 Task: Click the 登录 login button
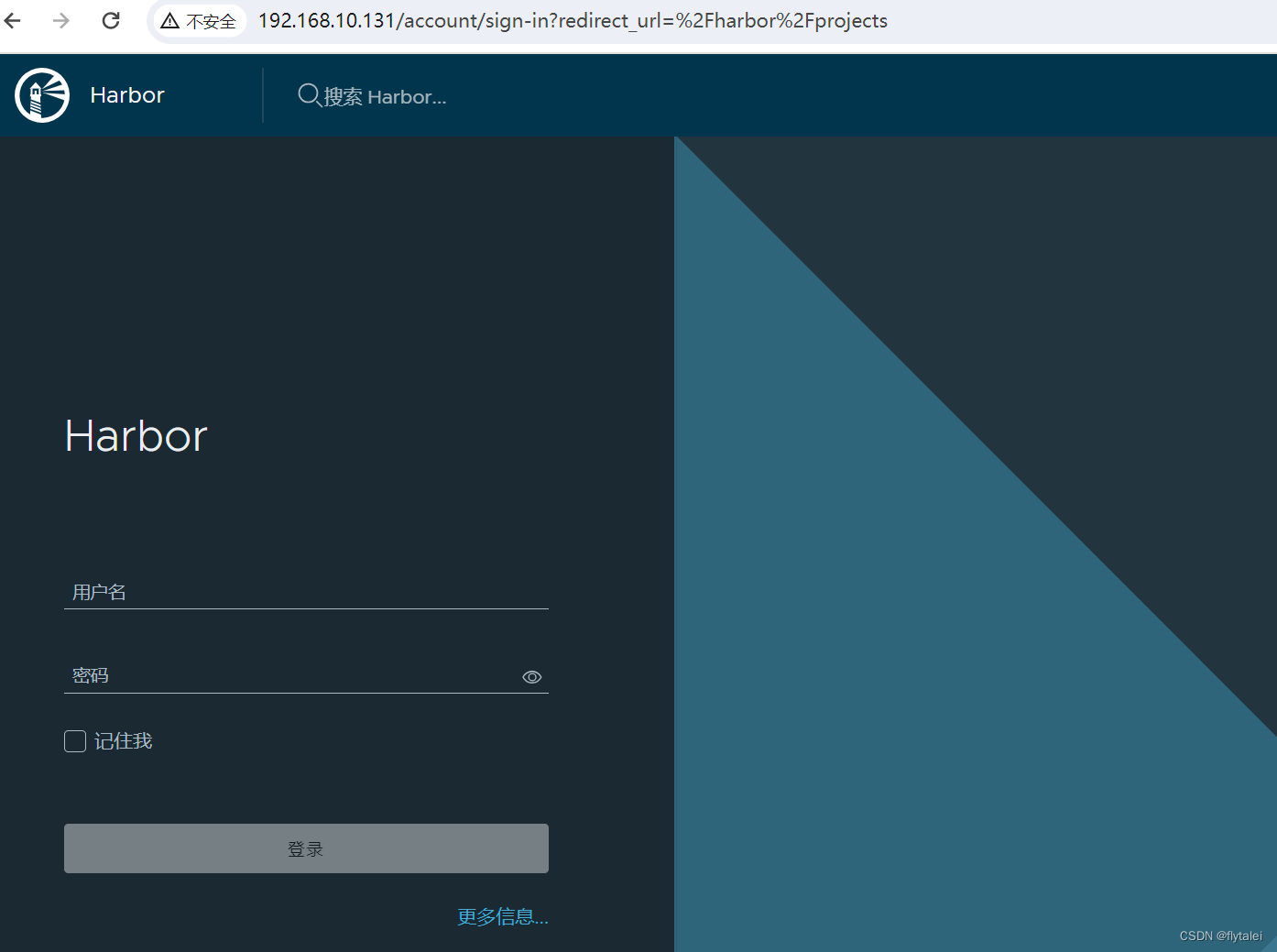306,848
